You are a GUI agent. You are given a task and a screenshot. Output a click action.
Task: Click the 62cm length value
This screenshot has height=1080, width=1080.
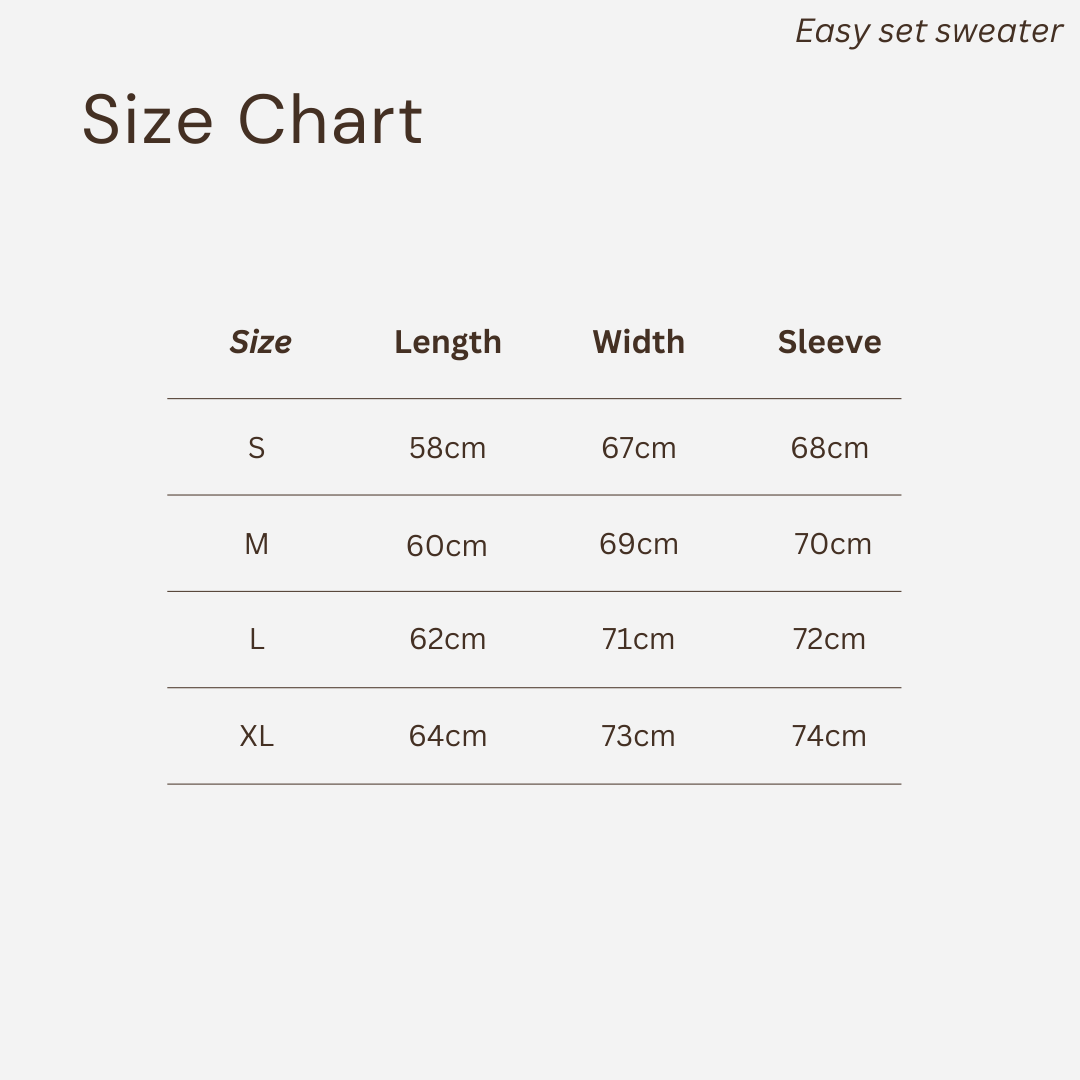click(x=448, y=640)
